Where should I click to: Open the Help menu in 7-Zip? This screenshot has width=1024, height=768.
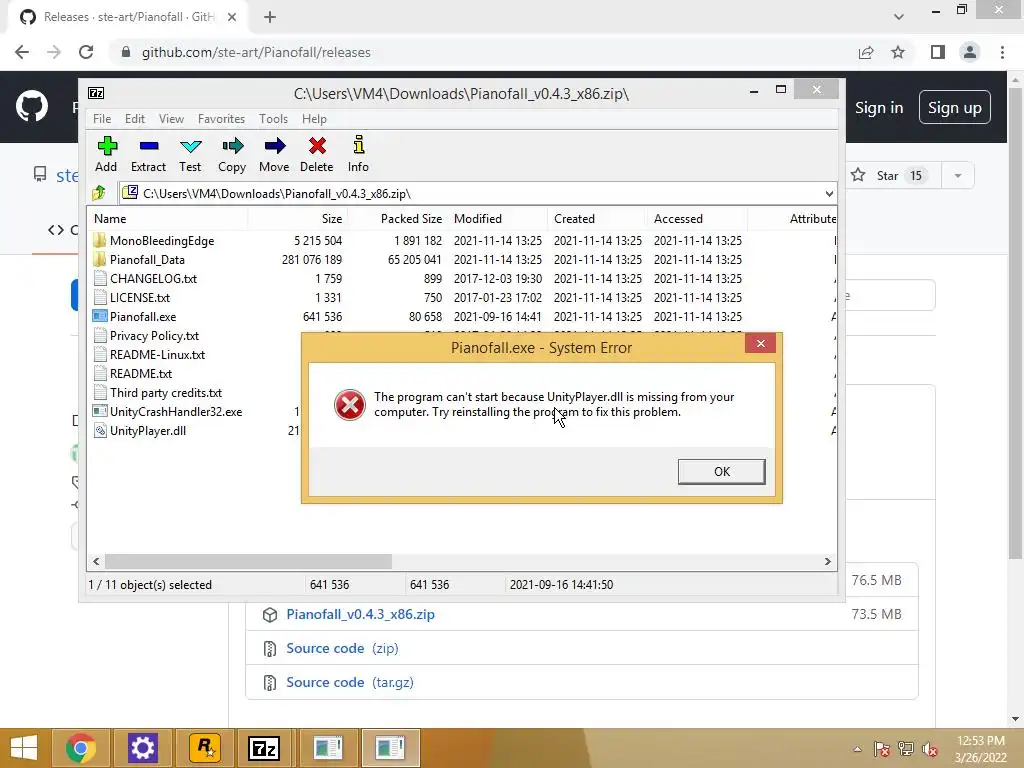click(x=314, y=119)
